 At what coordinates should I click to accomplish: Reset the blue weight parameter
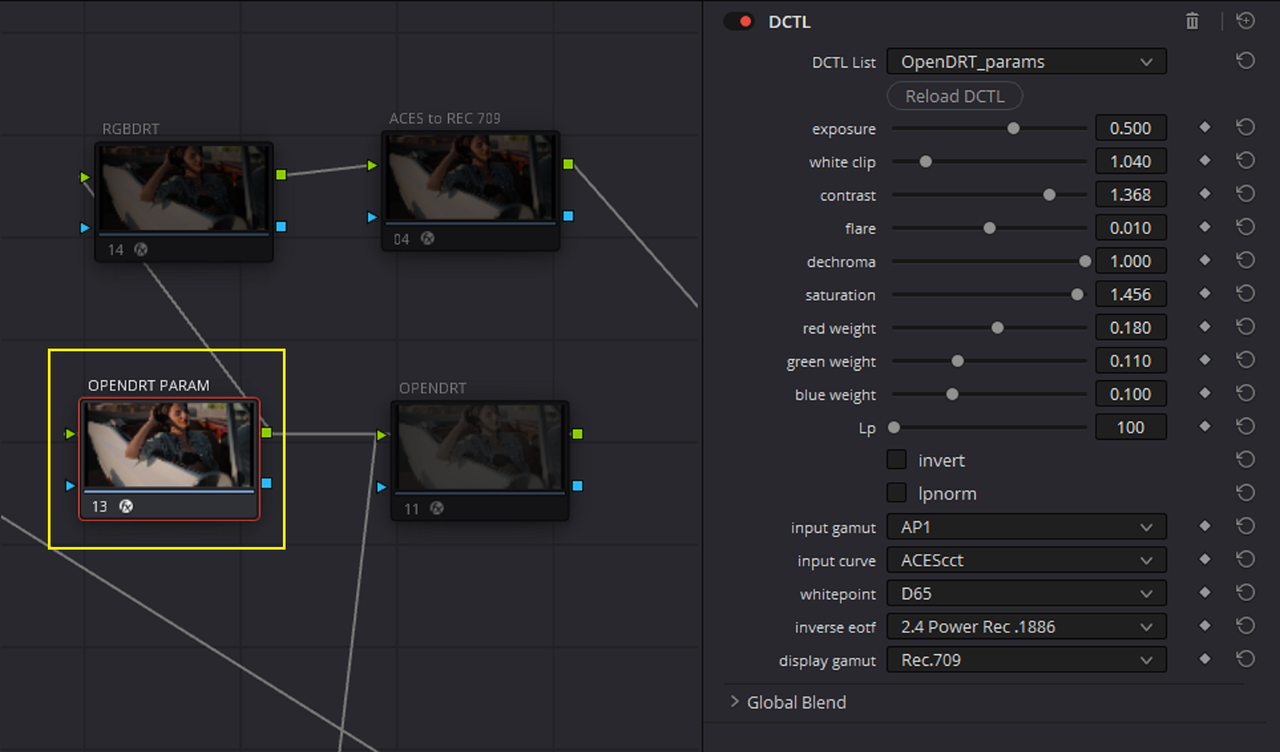(x=1245, y=393)
